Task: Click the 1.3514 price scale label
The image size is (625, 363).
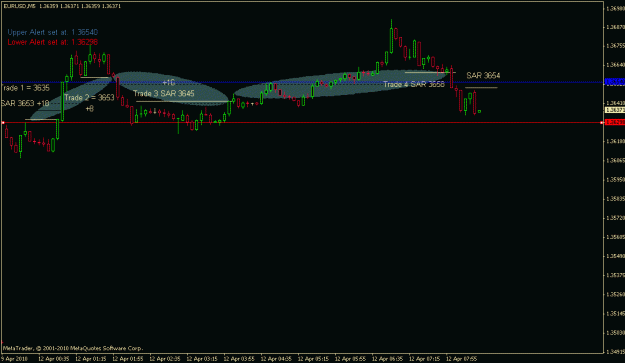Action: [x=615, y=313]
